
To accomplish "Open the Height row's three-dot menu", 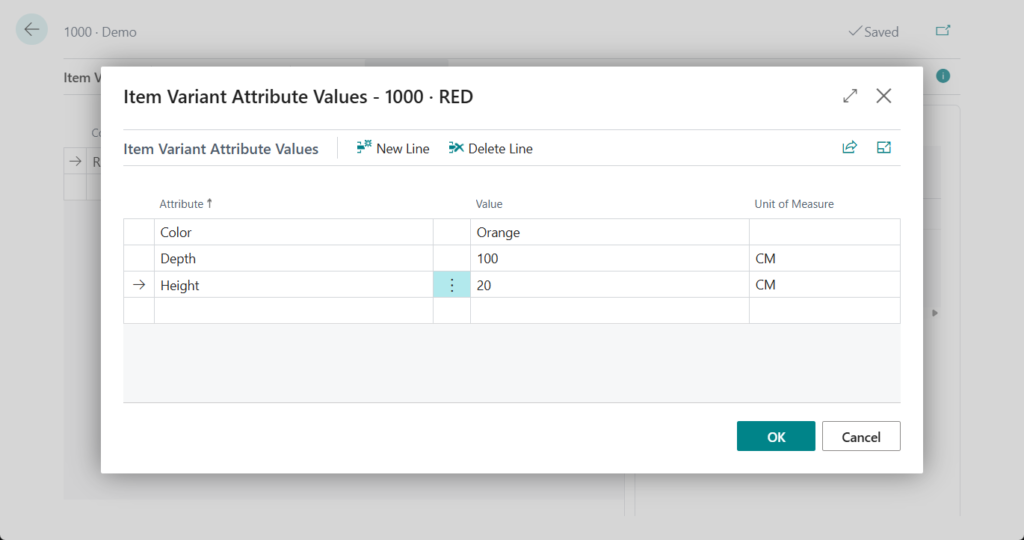I will (451, 285).
